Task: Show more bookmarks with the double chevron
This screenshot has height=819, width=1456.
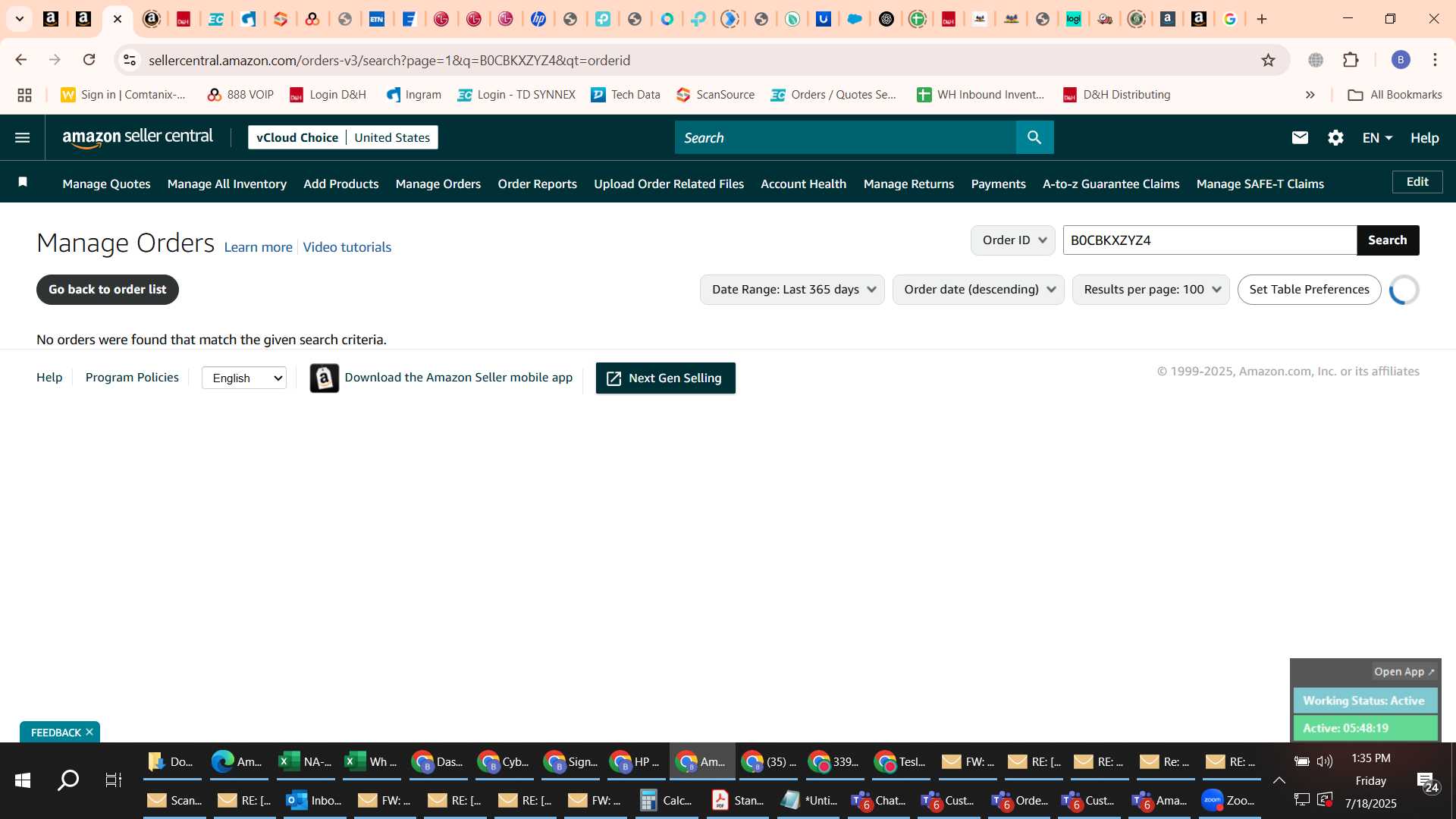Action: (1310, 95)
